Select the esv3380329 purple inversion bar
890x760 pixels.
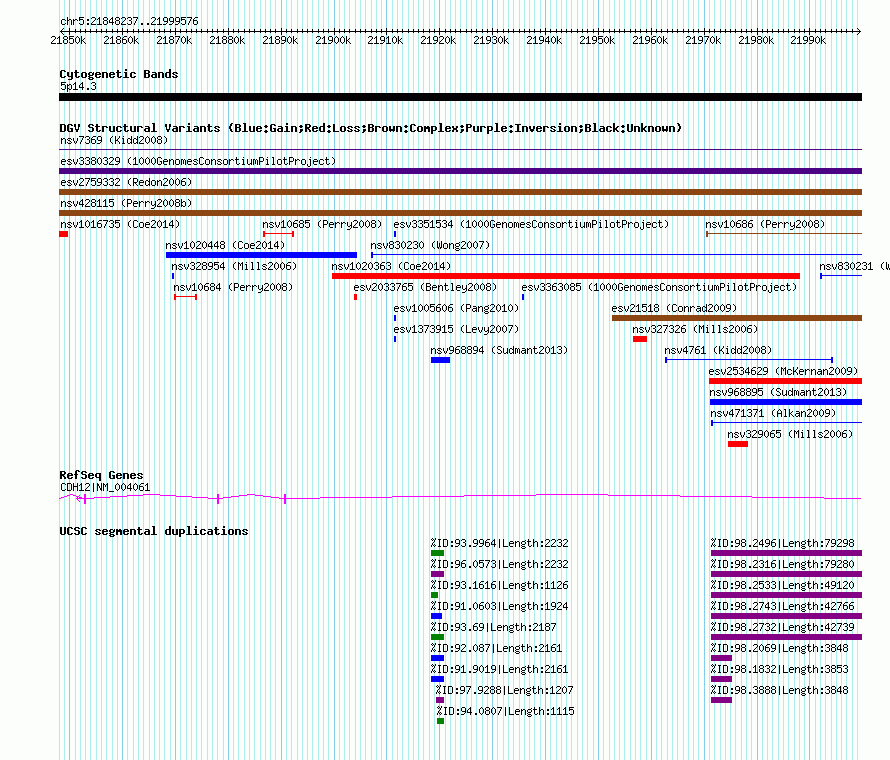(x=460, y=171)
